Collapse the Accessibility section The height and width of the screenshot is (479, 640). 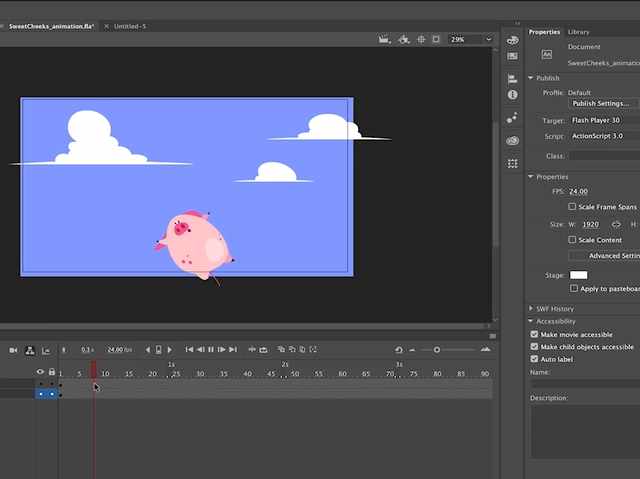click(531, 321)
